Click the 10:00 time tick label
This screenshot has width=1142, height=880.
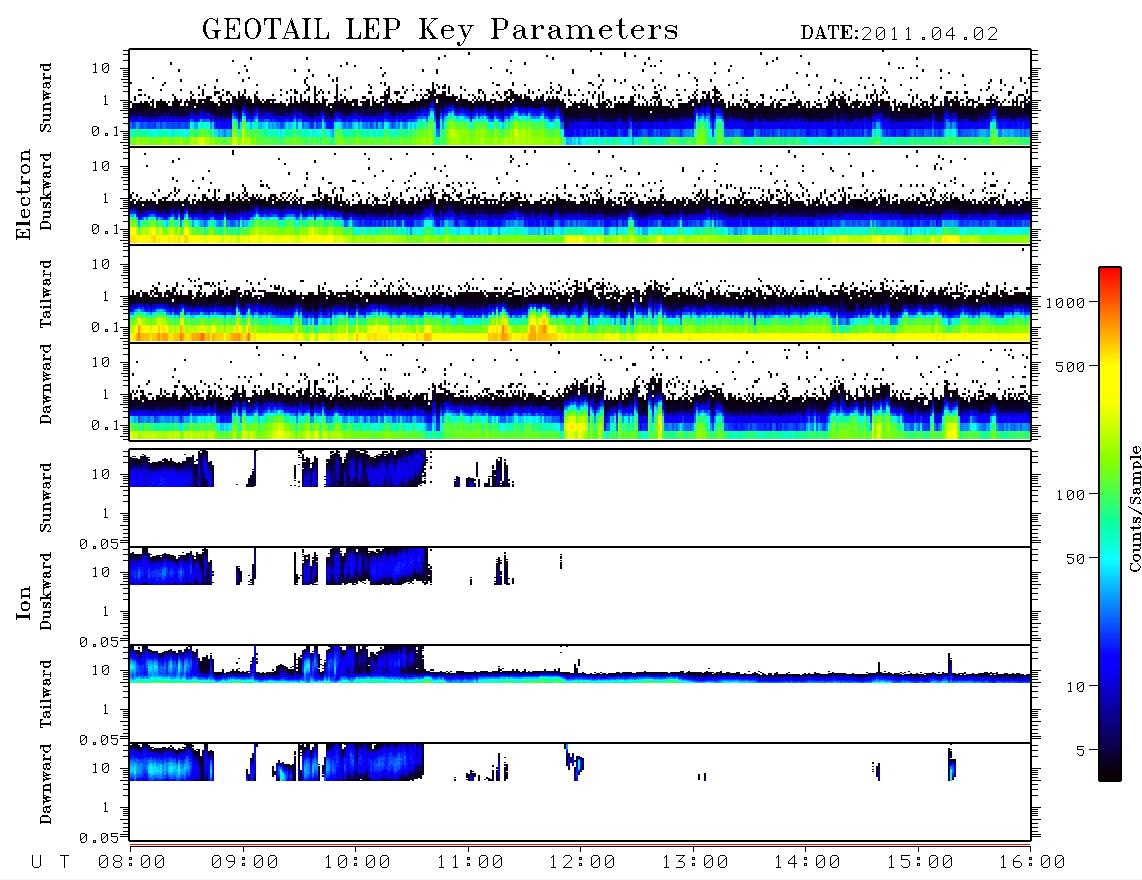[x=357, y=863]
